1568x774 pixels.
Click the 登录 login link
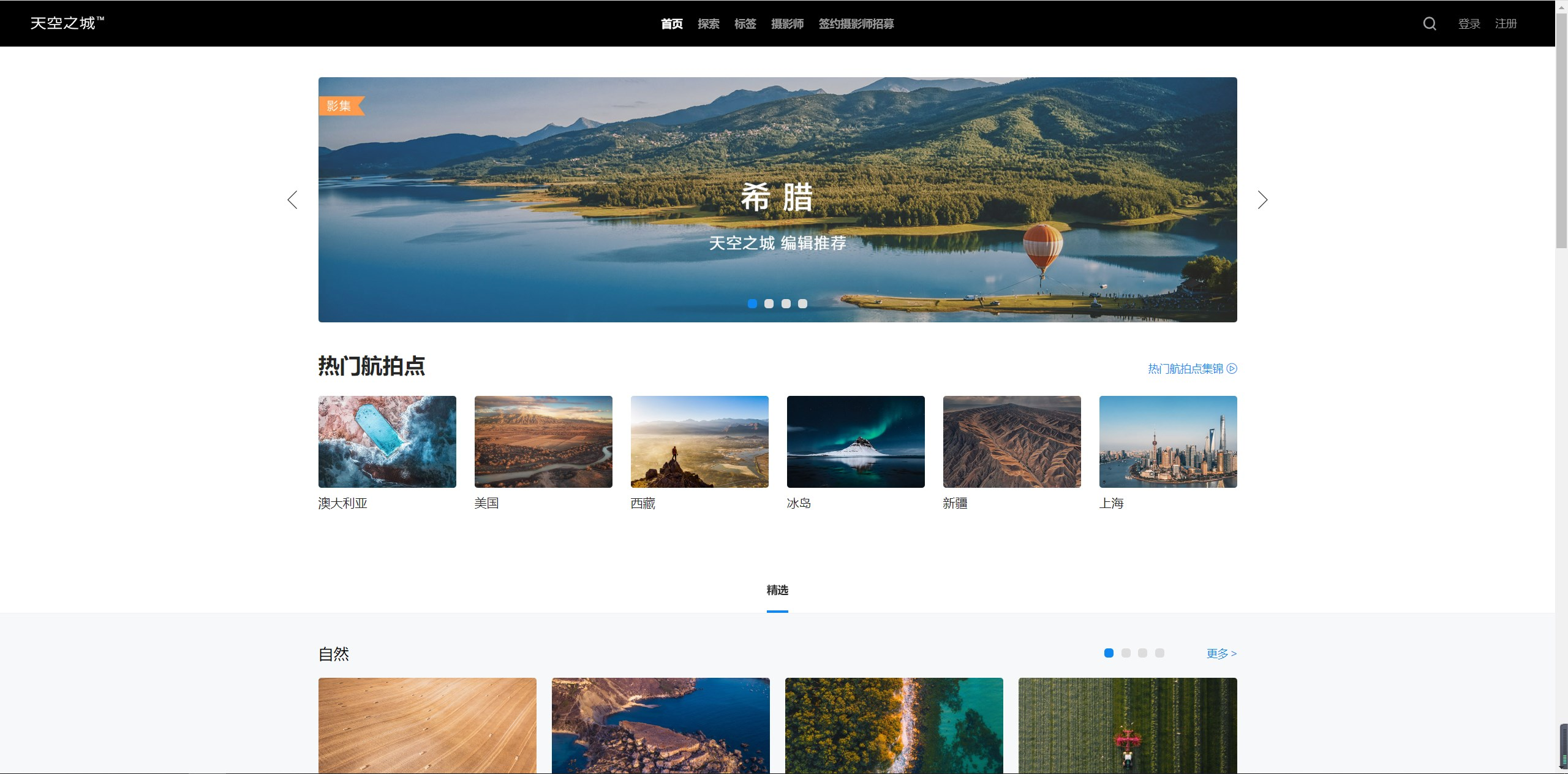(x=1468, y=24)
